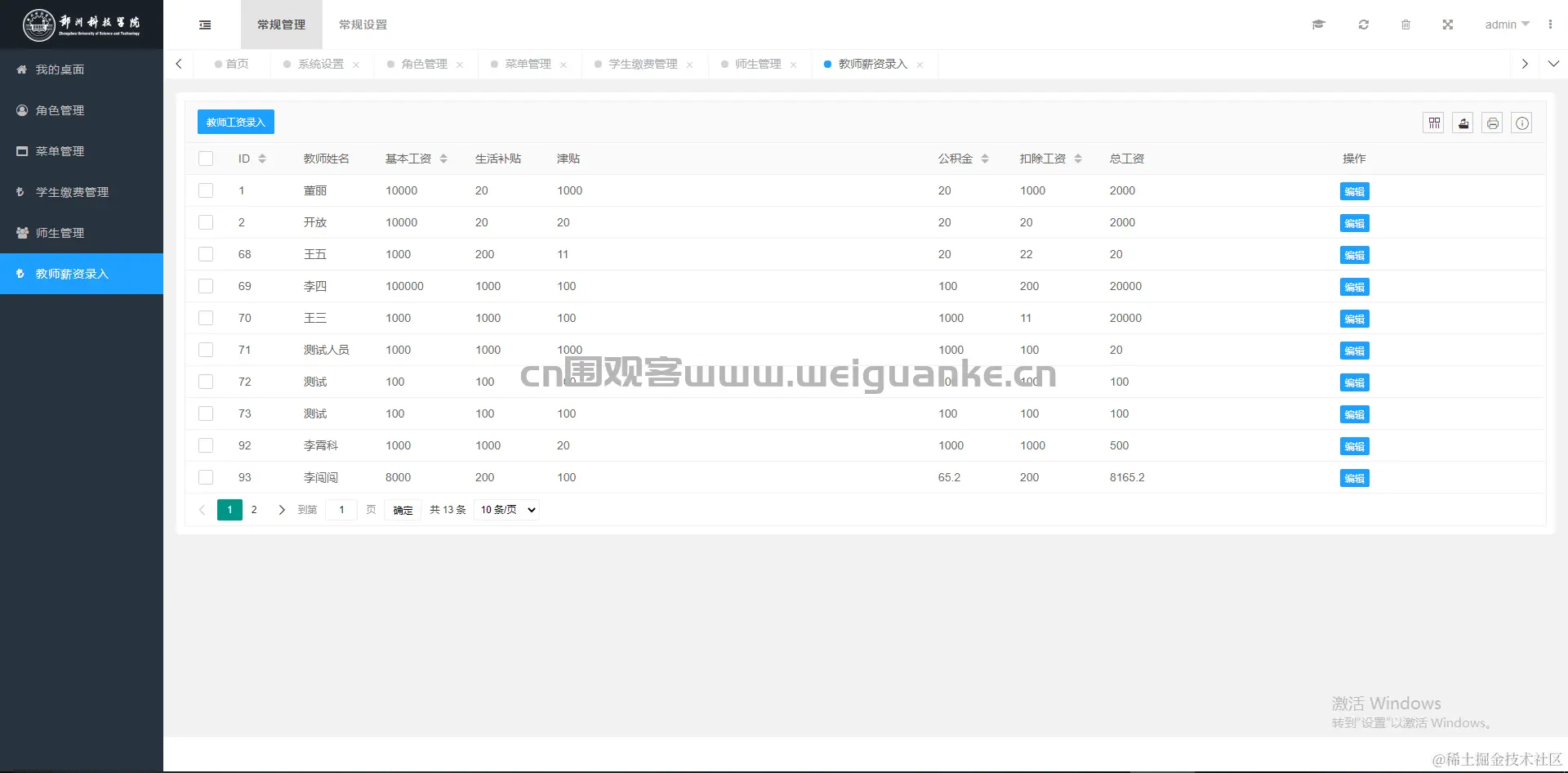
Task: Check the row for 开放
Action: pyautogui.click(x=206, y=222)
